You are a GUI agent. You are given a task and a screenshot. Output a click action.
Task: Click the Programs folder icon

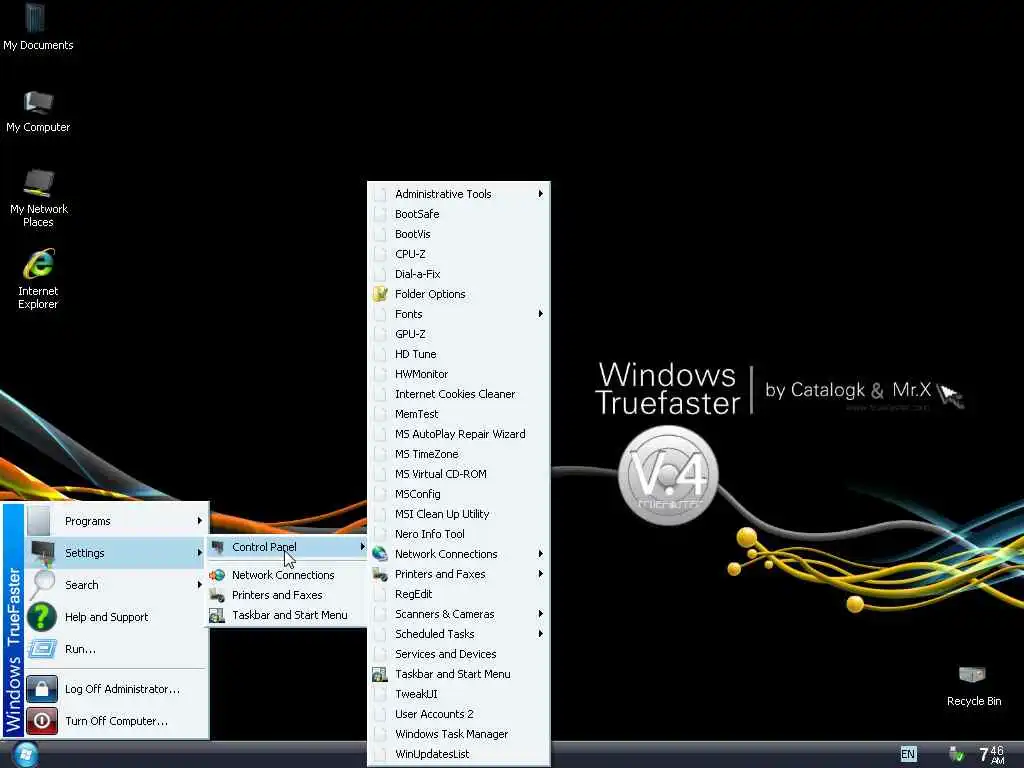[39, 520]
